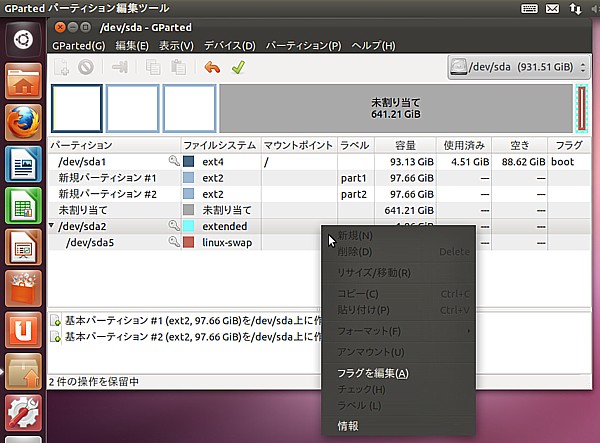Sort by 使用済み column header

pos(464,145)
